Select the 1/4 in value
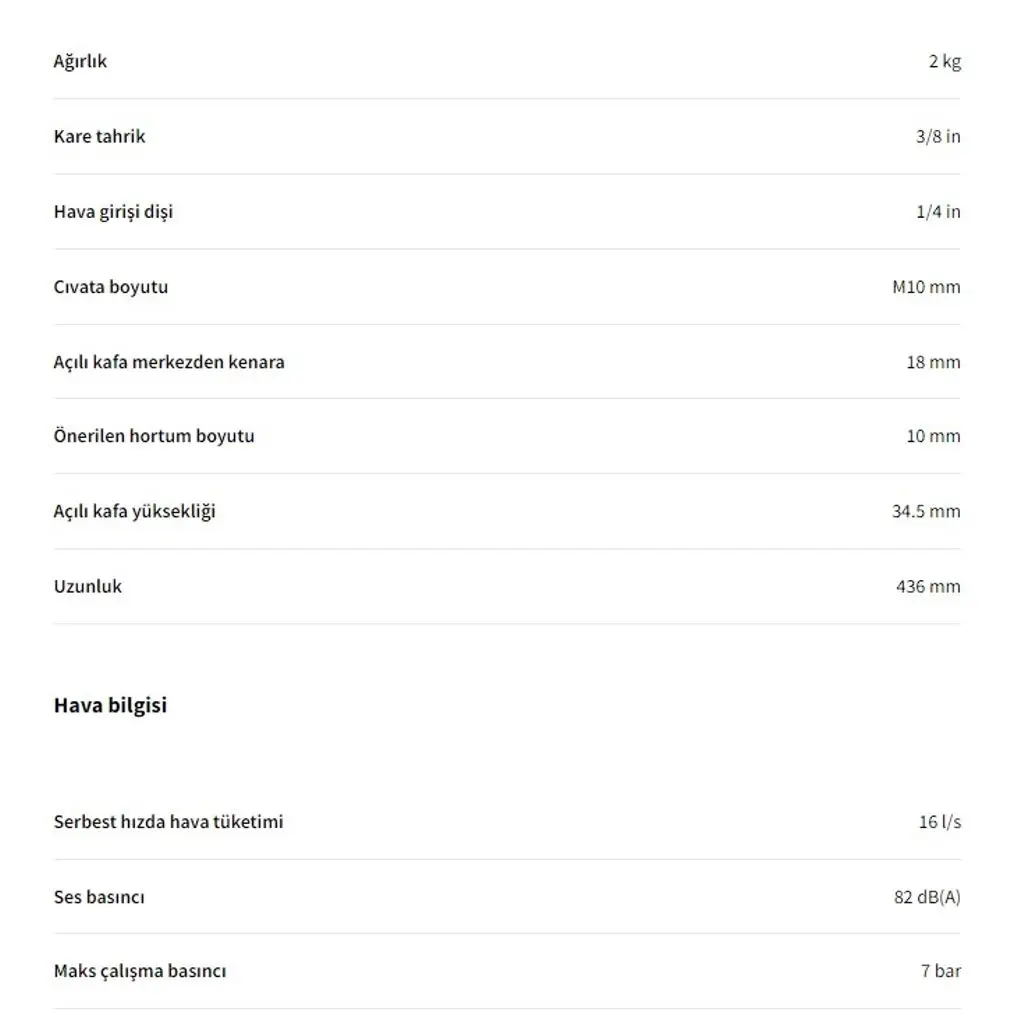 (x=938, y=212)
